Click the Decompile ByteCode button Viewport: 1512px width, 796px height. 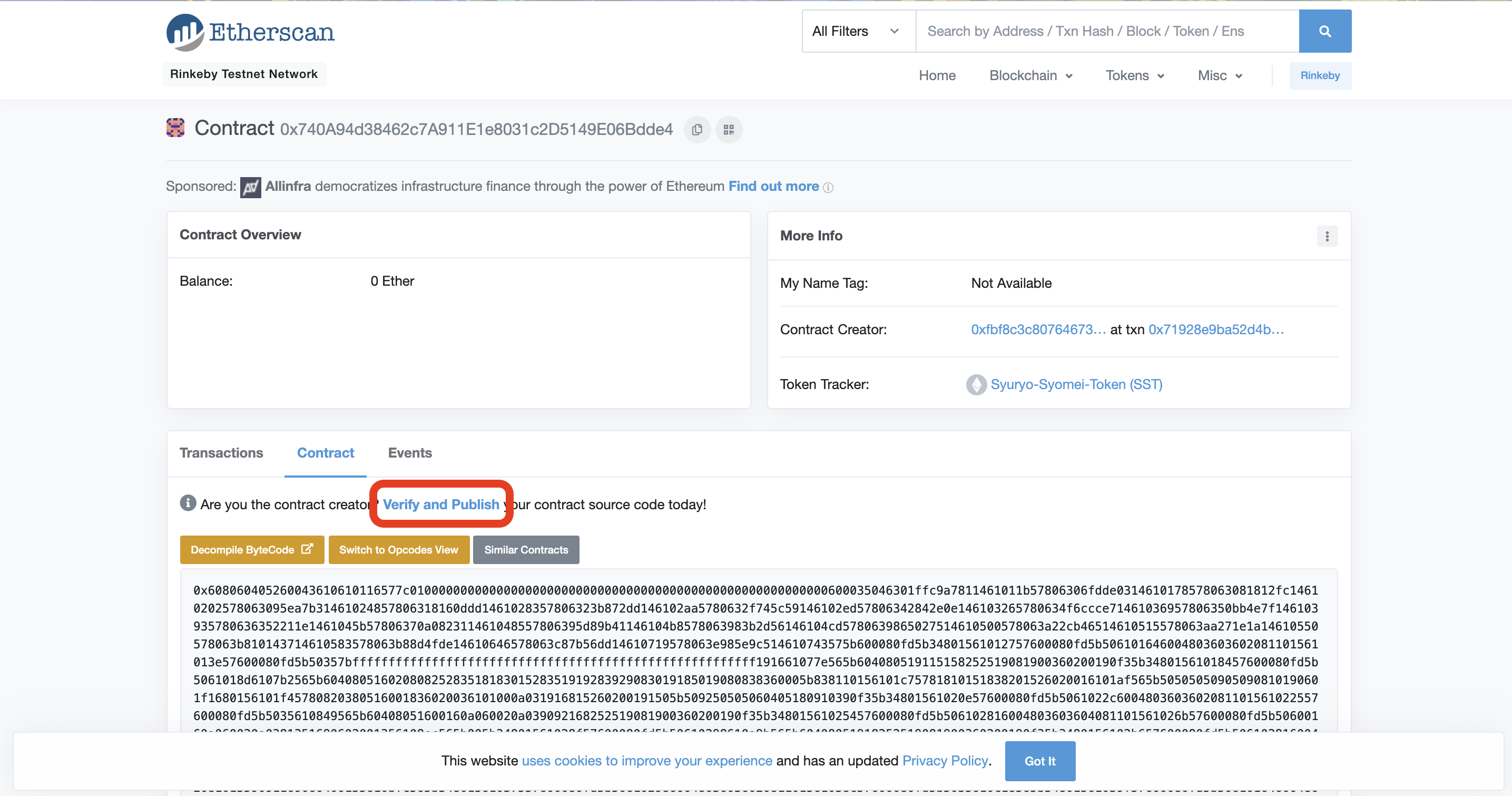coord(252,550)
